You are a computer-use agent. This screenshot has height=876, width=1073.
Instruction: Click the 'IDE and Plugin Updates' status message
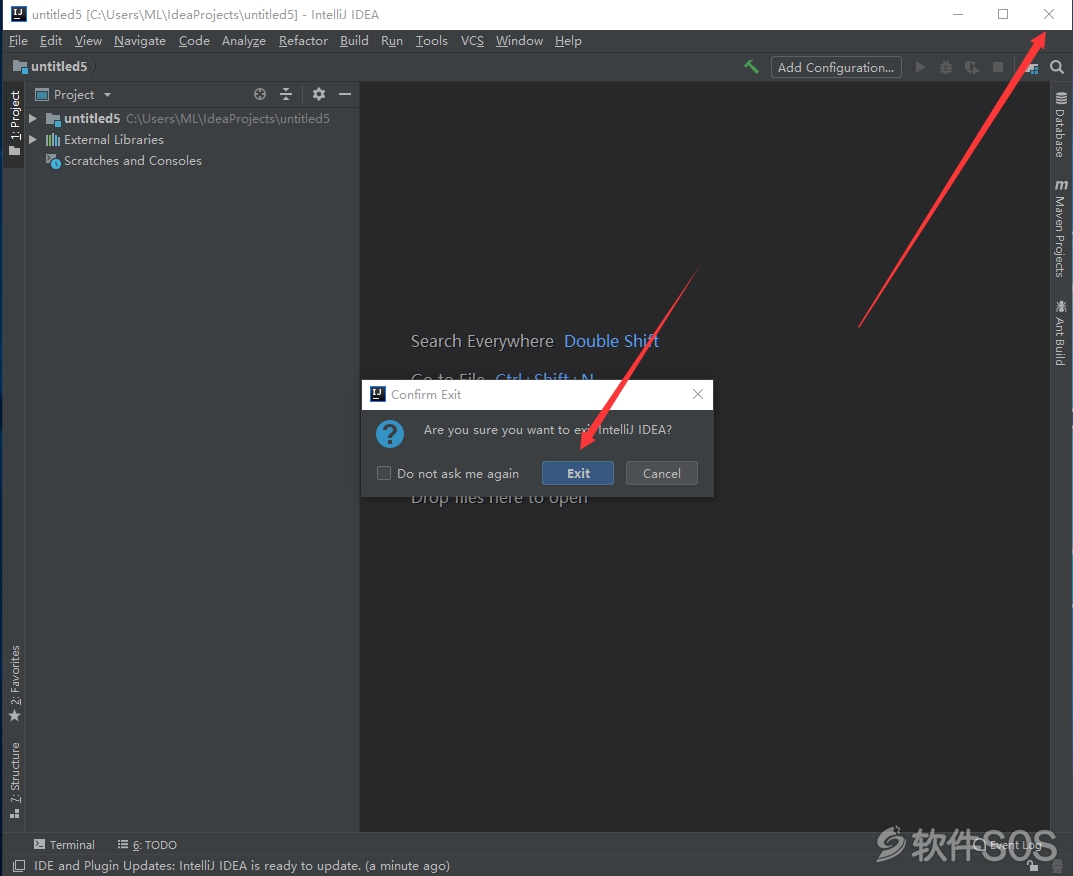click(242, 866)
